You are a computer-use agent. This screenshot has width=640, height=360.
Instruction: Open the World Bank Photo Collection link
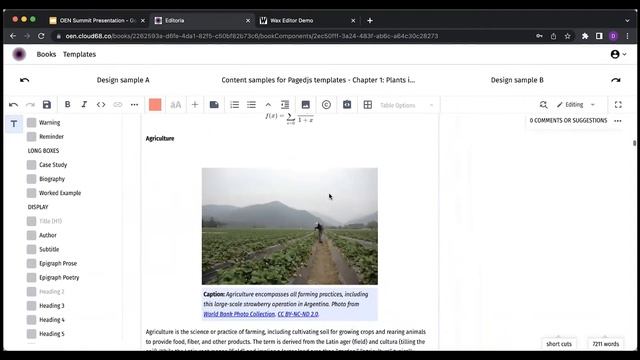(239, 314)
